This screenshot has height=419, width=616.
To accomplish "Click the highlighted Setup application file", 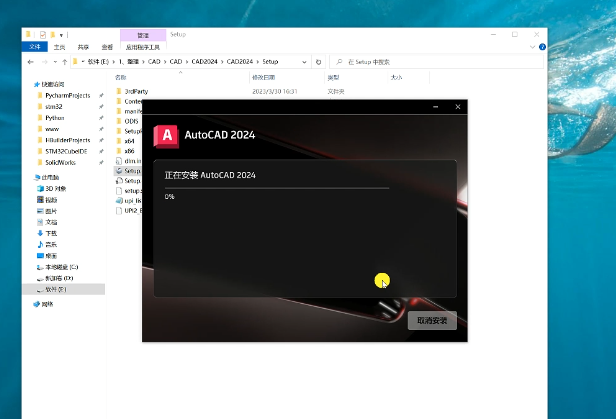I will pyautogui.click(x=128, y=171).
